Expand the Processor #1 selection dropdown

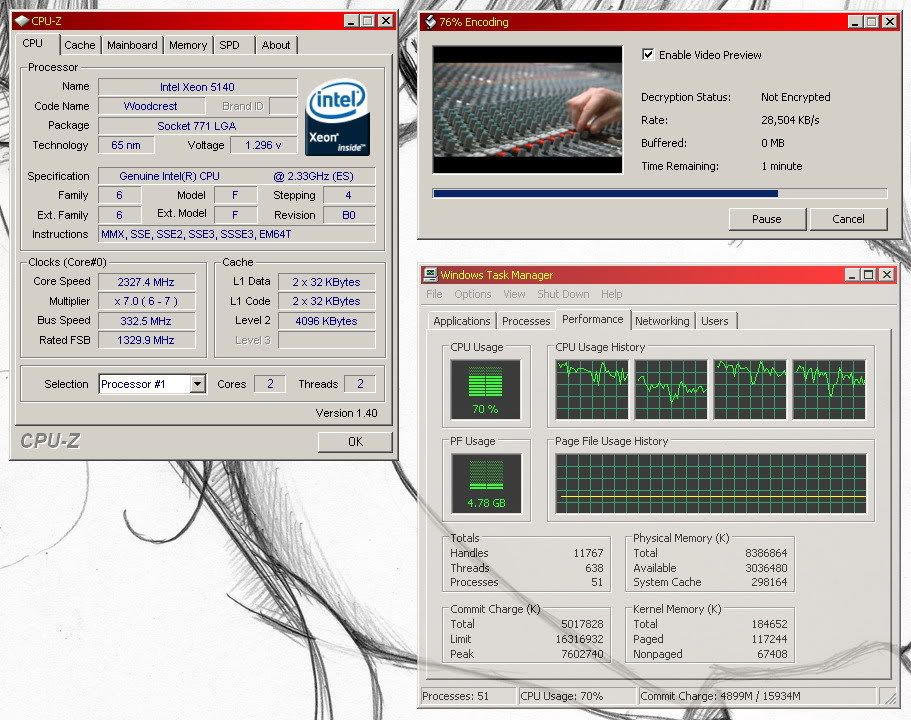point(197,384)
